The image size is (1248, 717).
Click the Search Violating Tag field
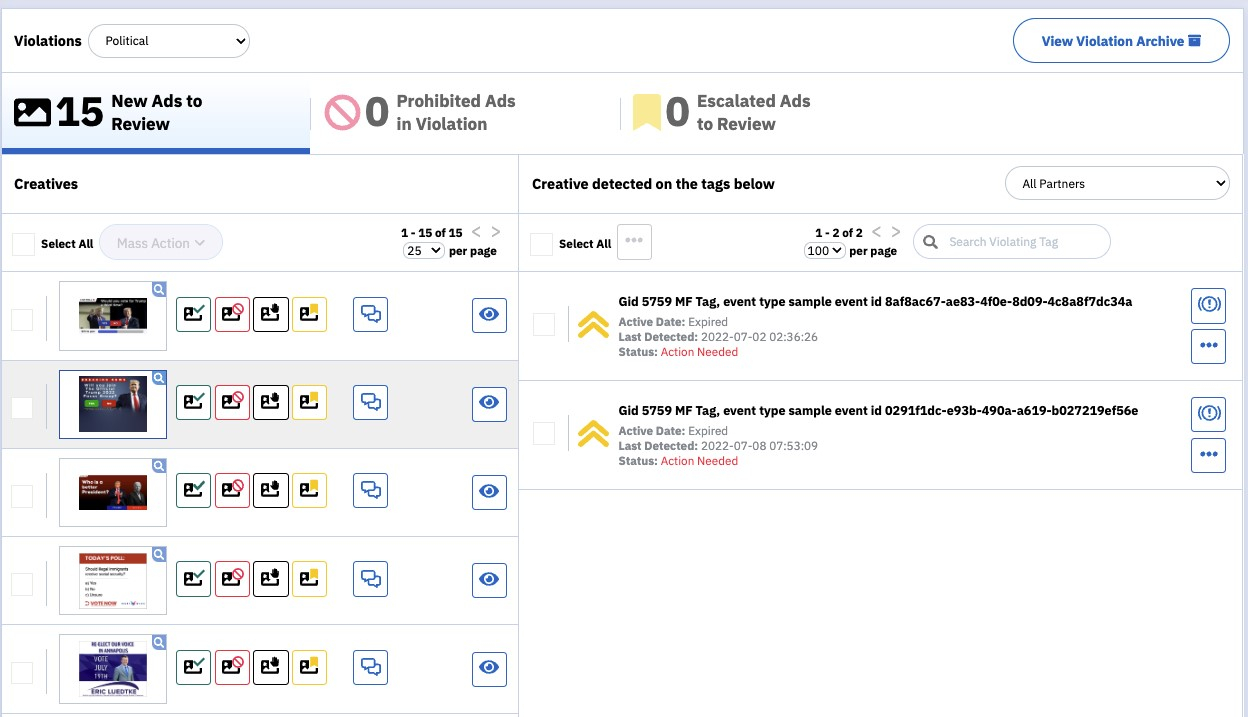click(x=1012, y=242)
